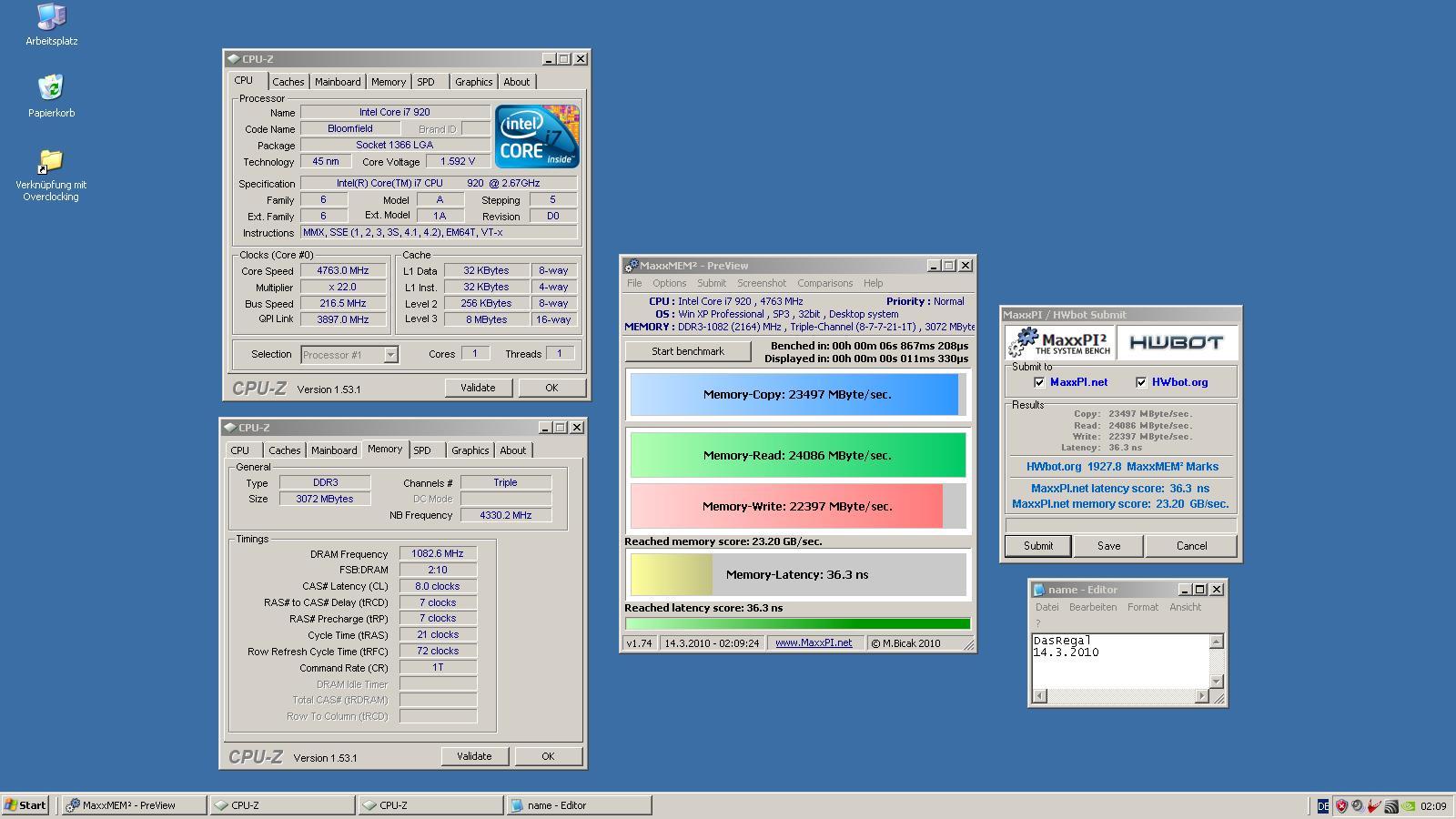Click the MaxxMEM² window title bar icon

[631, 266]
